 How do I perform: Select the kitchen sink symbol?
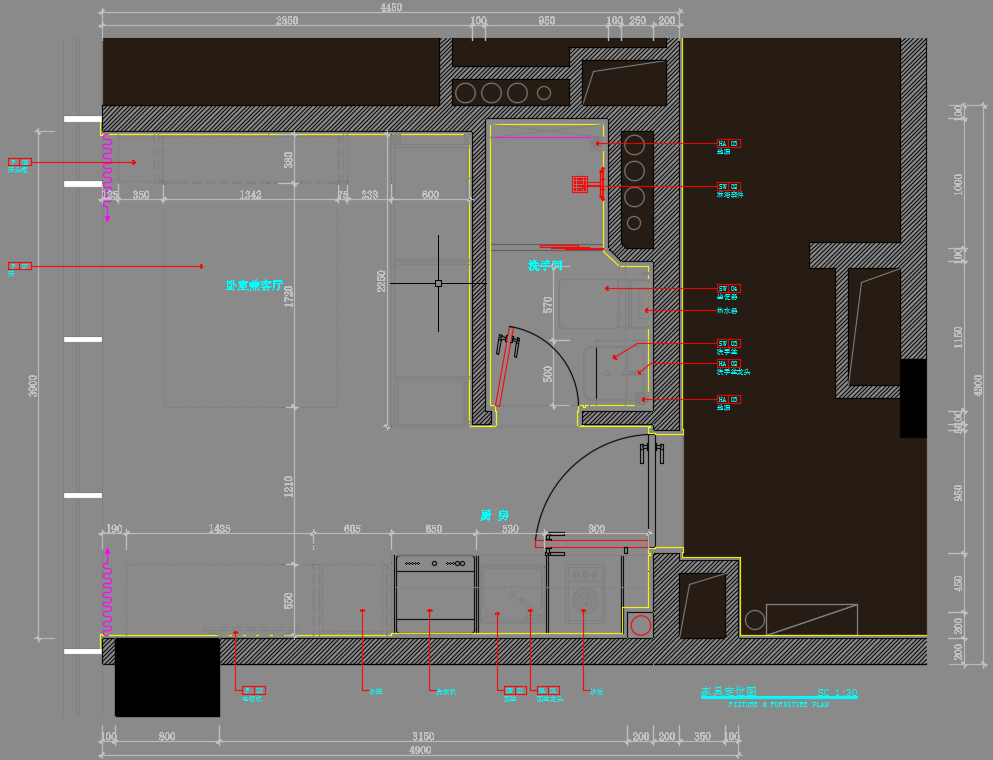514,597
